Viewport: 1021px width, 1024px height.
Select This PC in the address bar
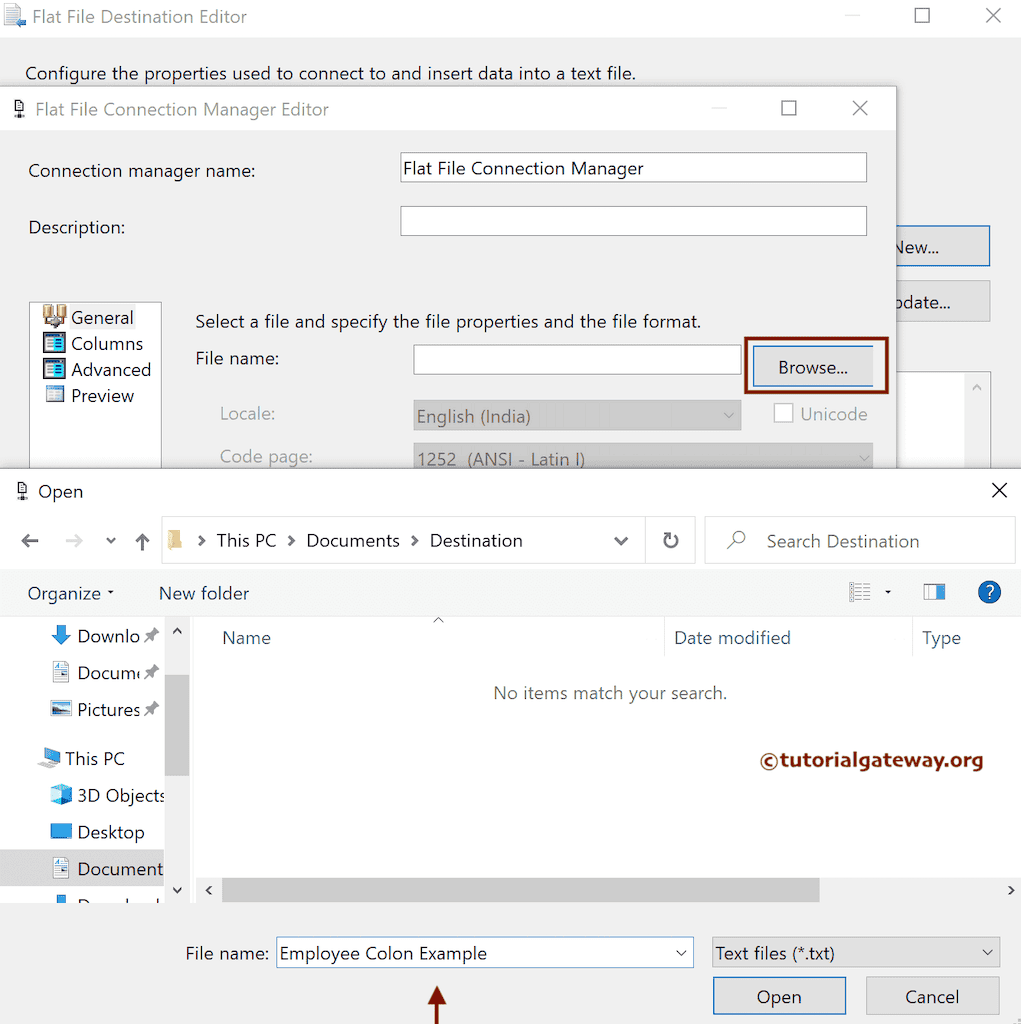[245, 540]
